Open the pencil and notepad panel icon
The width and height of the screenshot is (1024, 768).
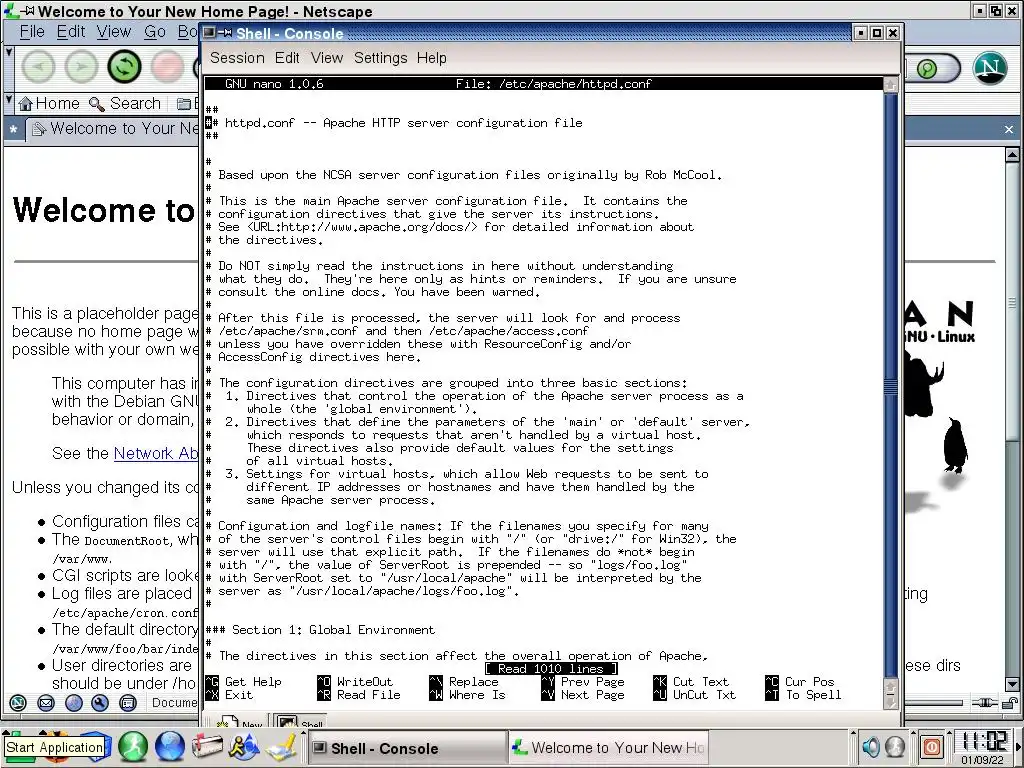282,748
